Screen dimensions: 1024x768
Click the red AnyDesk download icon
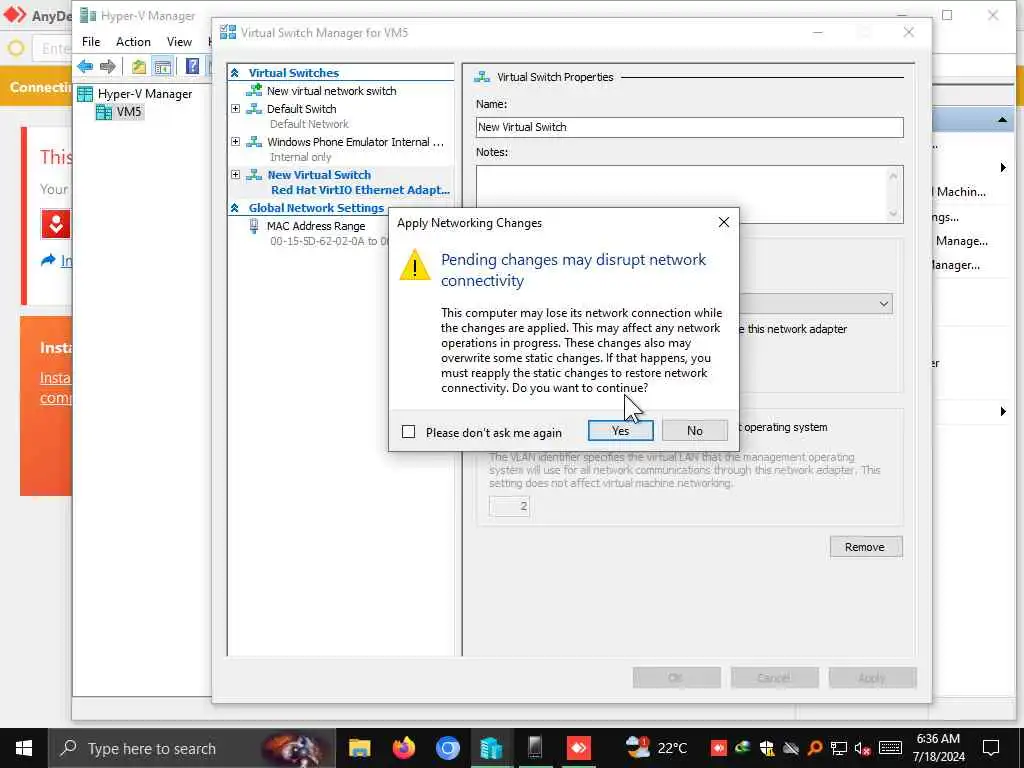click(x=56, y=224)
